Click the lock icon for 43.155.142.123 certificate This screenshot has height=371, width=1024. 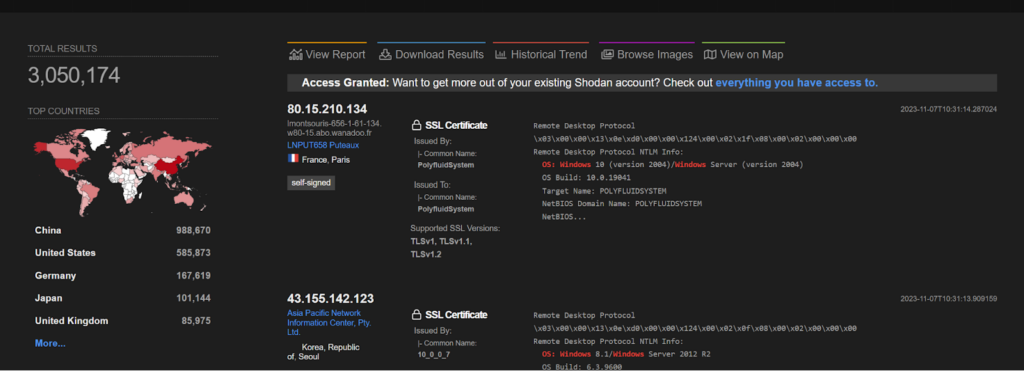(416, 315)
